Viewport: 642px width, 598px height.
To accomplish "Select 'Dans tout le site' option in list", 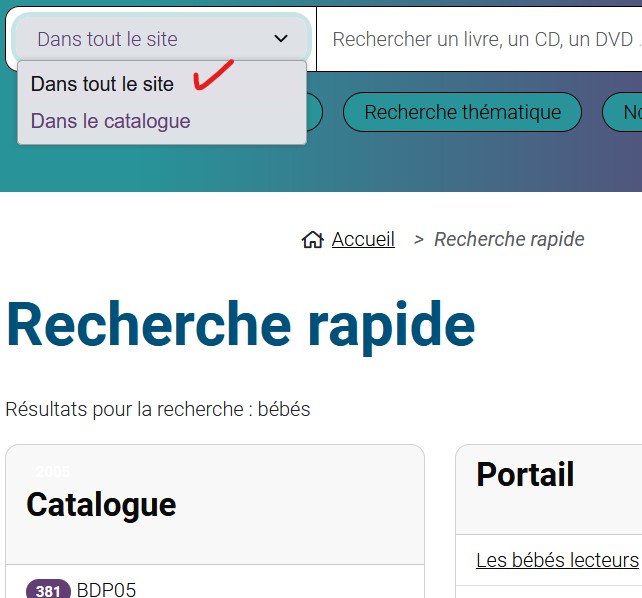I will coord(102,84).
